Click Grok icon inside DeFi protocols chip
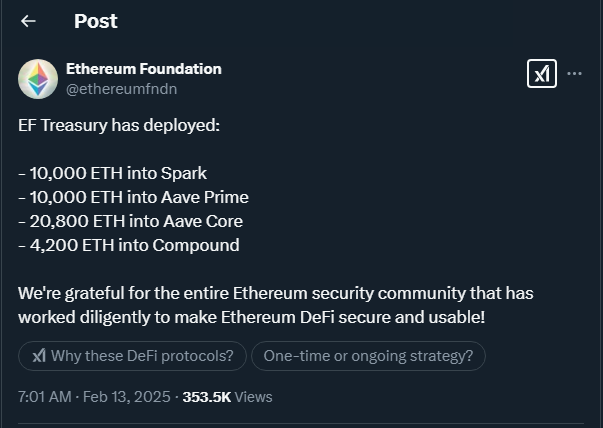 point(39,356)
